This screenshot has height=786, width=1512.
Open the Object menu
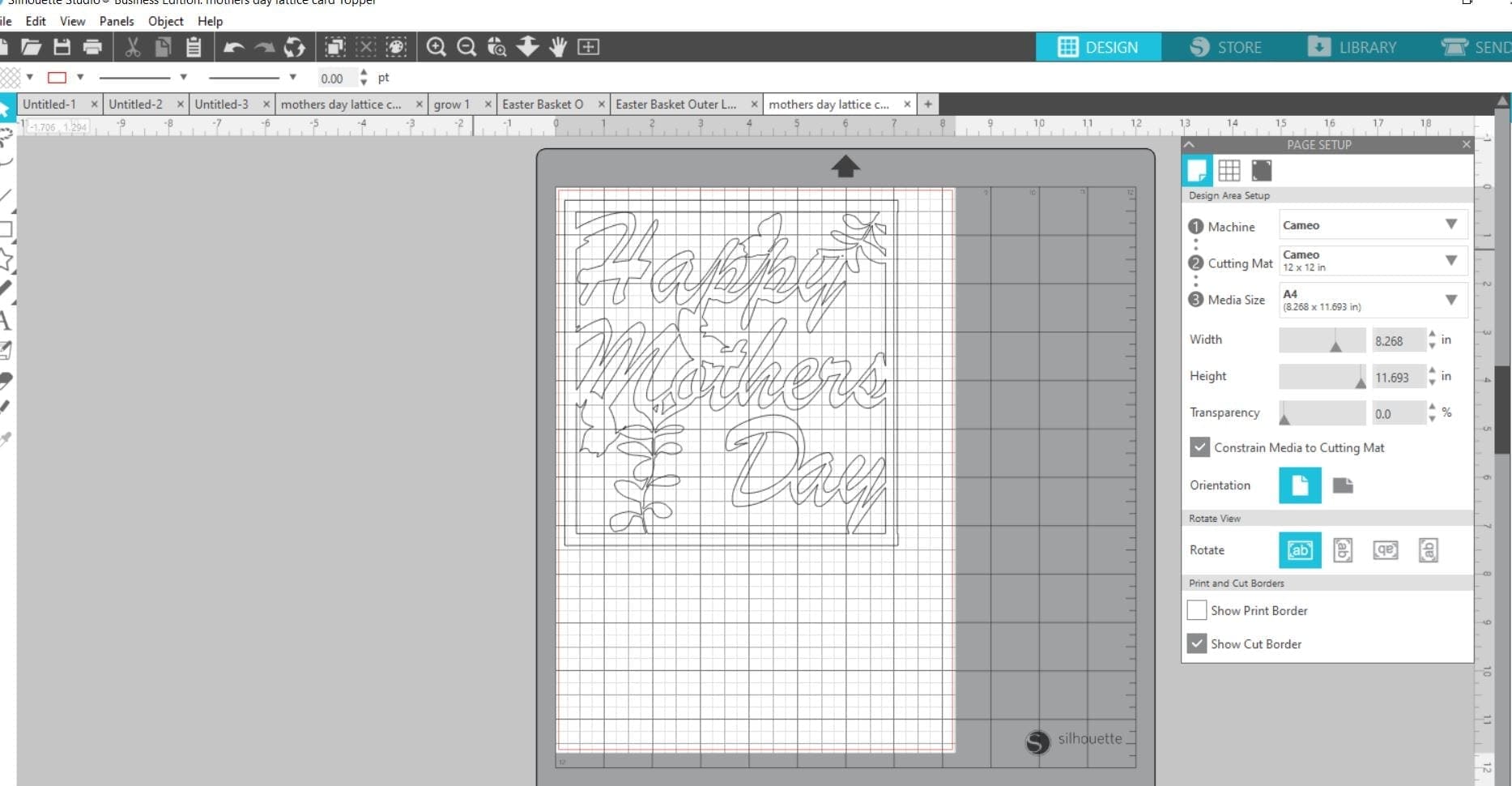pyautogui.click(x=165, y=21)
